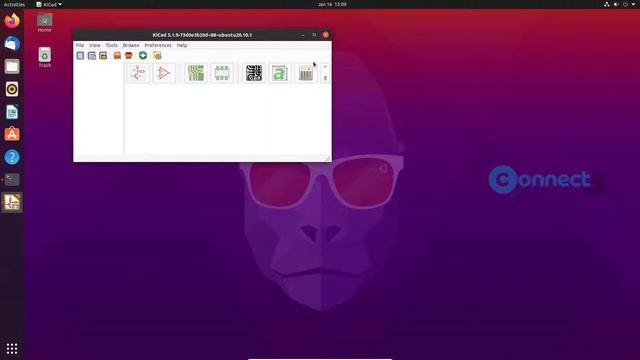Open Files manager in the dock
This screenshot has height=360, width=640.
click(12, 66)
